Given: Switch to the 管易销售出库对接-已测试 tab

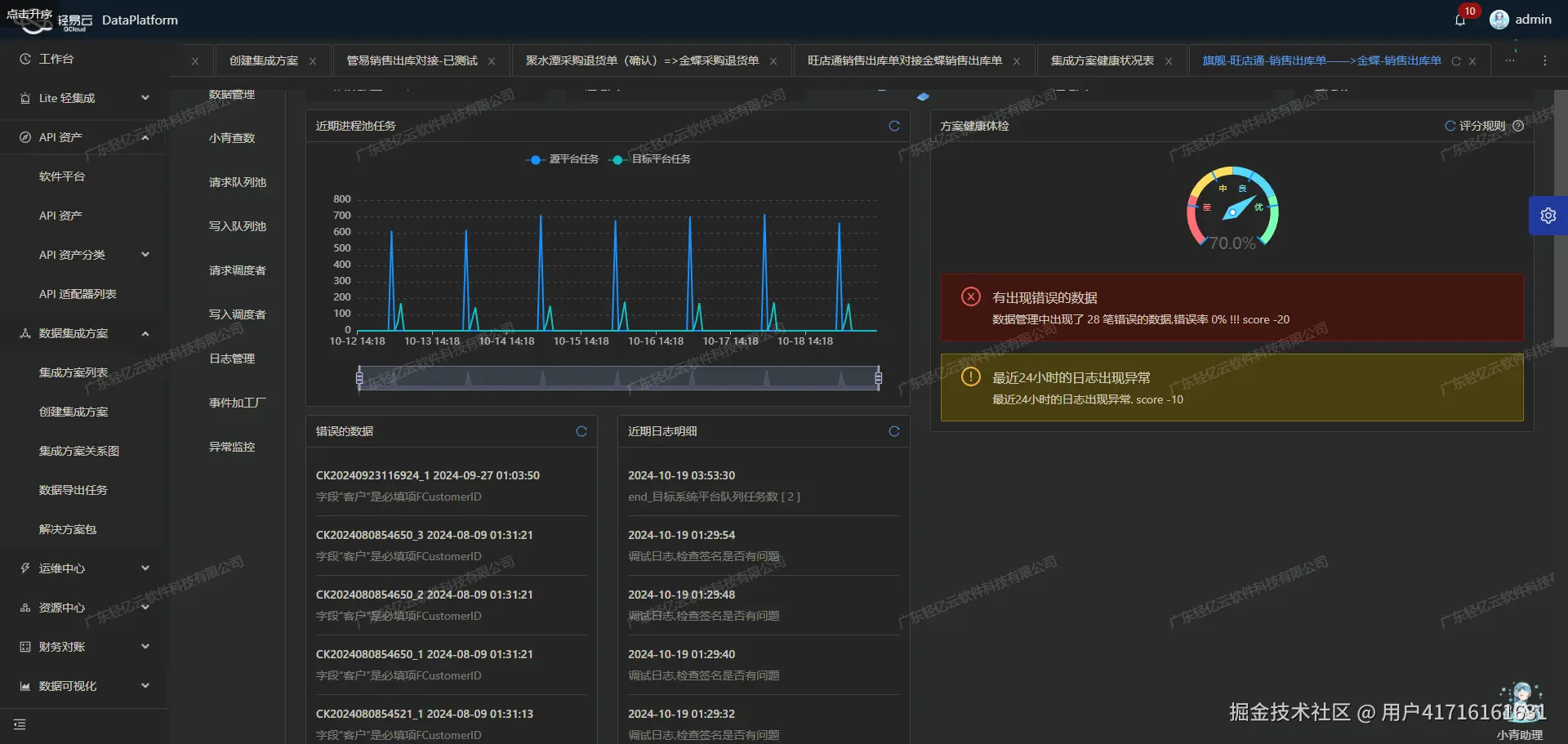Looking at the screenshot, I should click(412, 61).
